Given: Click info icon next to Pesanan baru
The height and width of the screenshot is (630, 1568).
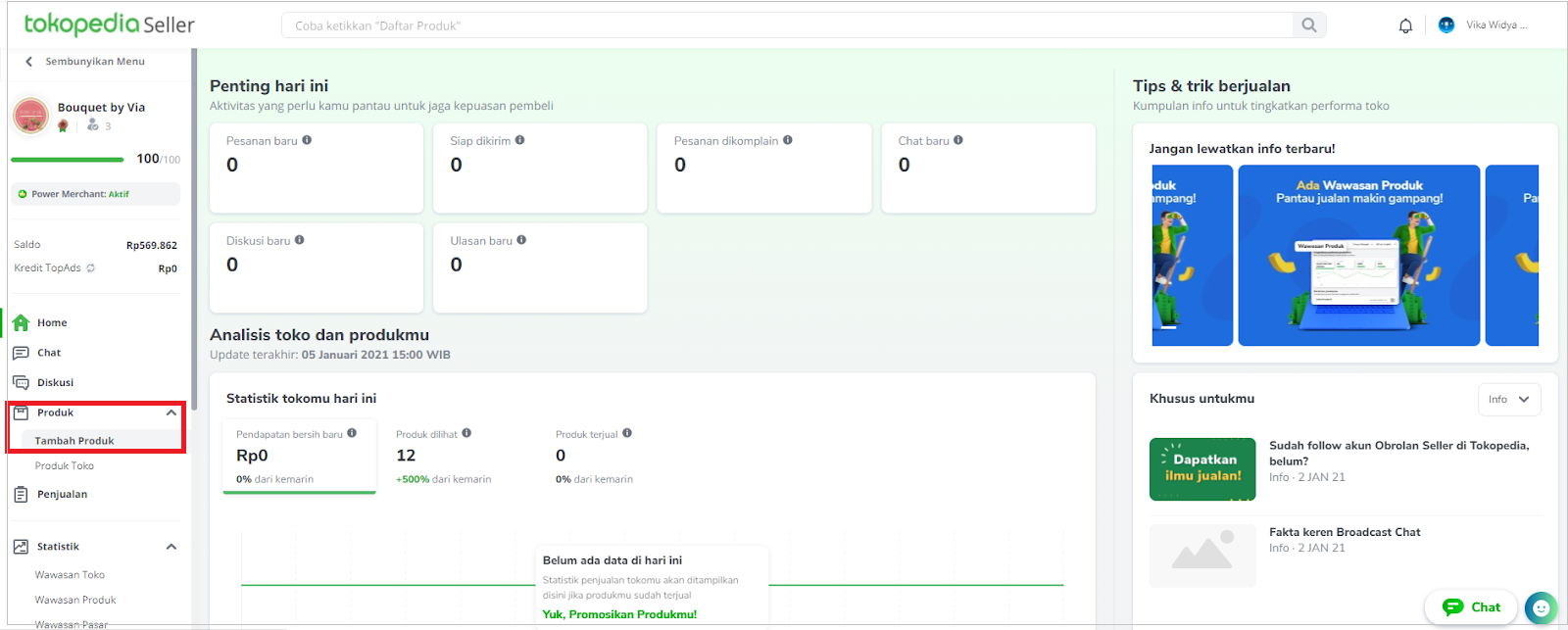Looking at the screenshot, I should point(307,140).
